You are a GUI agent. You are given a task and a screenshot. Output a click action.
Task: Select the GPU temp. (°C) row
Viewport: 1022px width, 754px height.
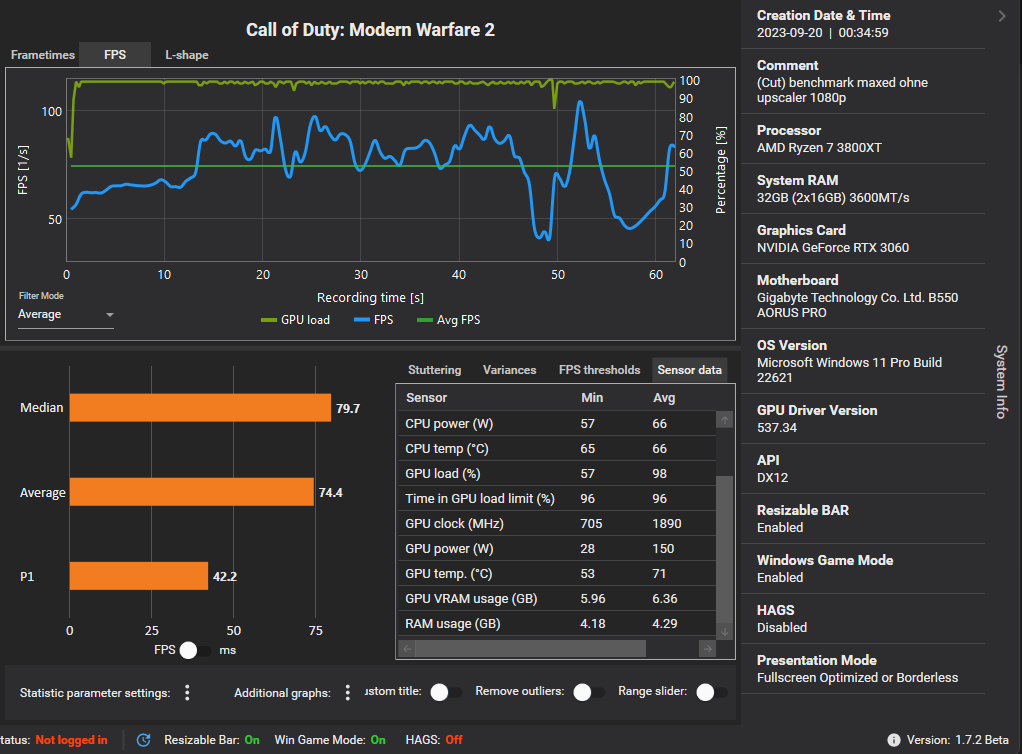click(557, 573)
